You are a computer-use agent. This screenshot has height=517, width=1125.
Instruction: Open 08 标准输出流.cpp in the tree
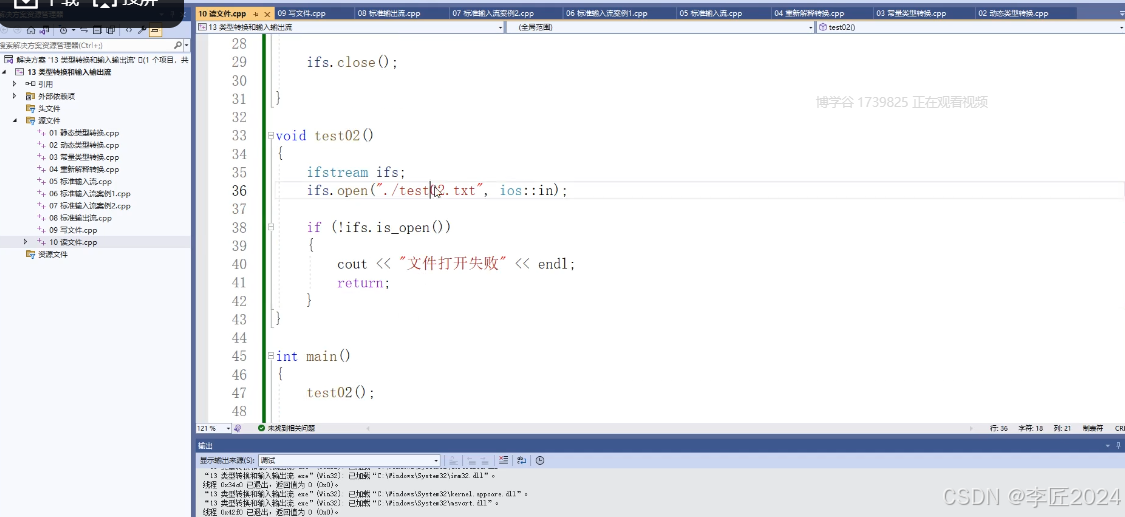(80, 218)
